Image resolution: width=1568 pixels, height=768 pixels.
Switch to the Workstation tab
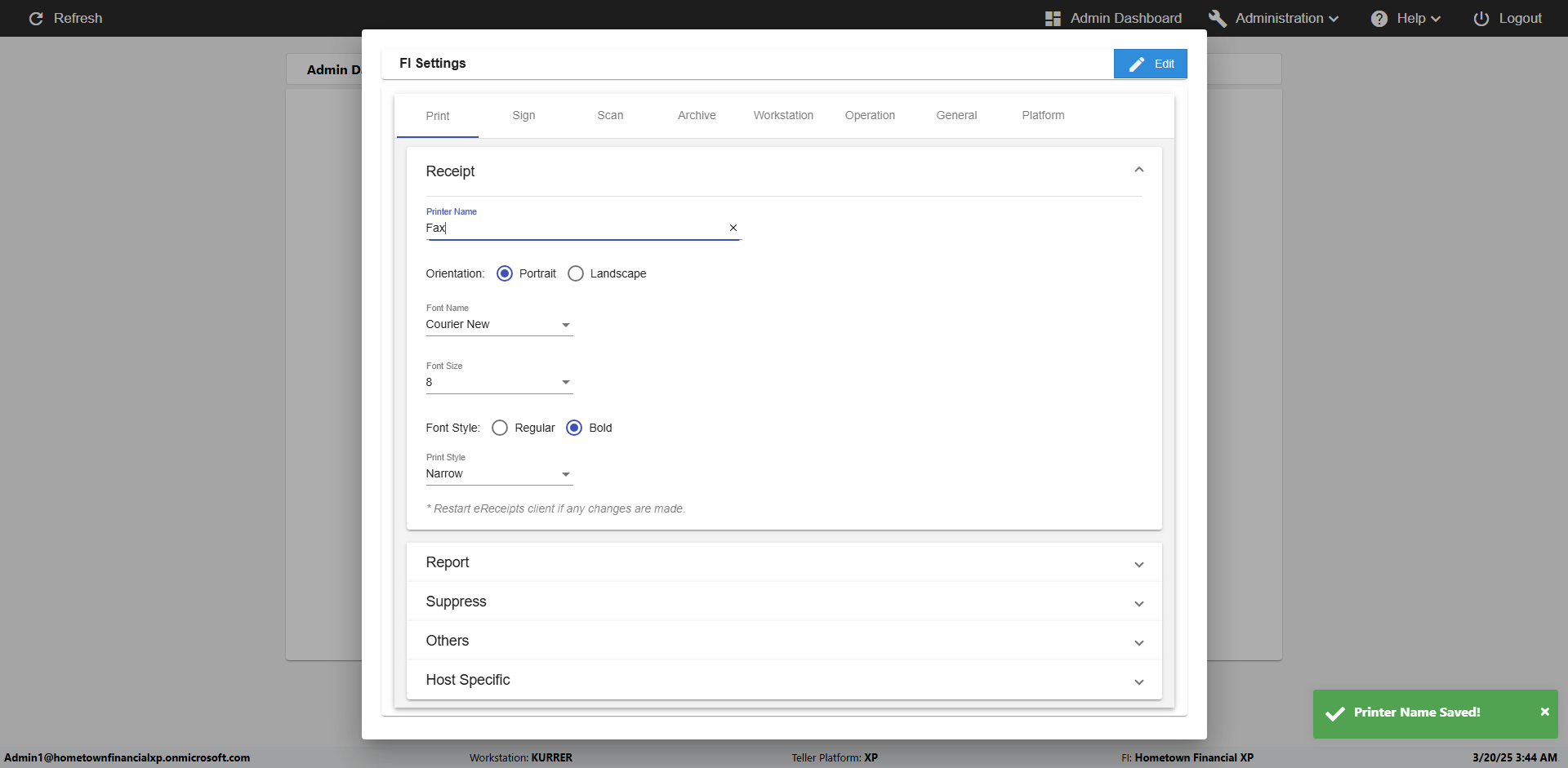pyautogui.click(x=783, y=115)
